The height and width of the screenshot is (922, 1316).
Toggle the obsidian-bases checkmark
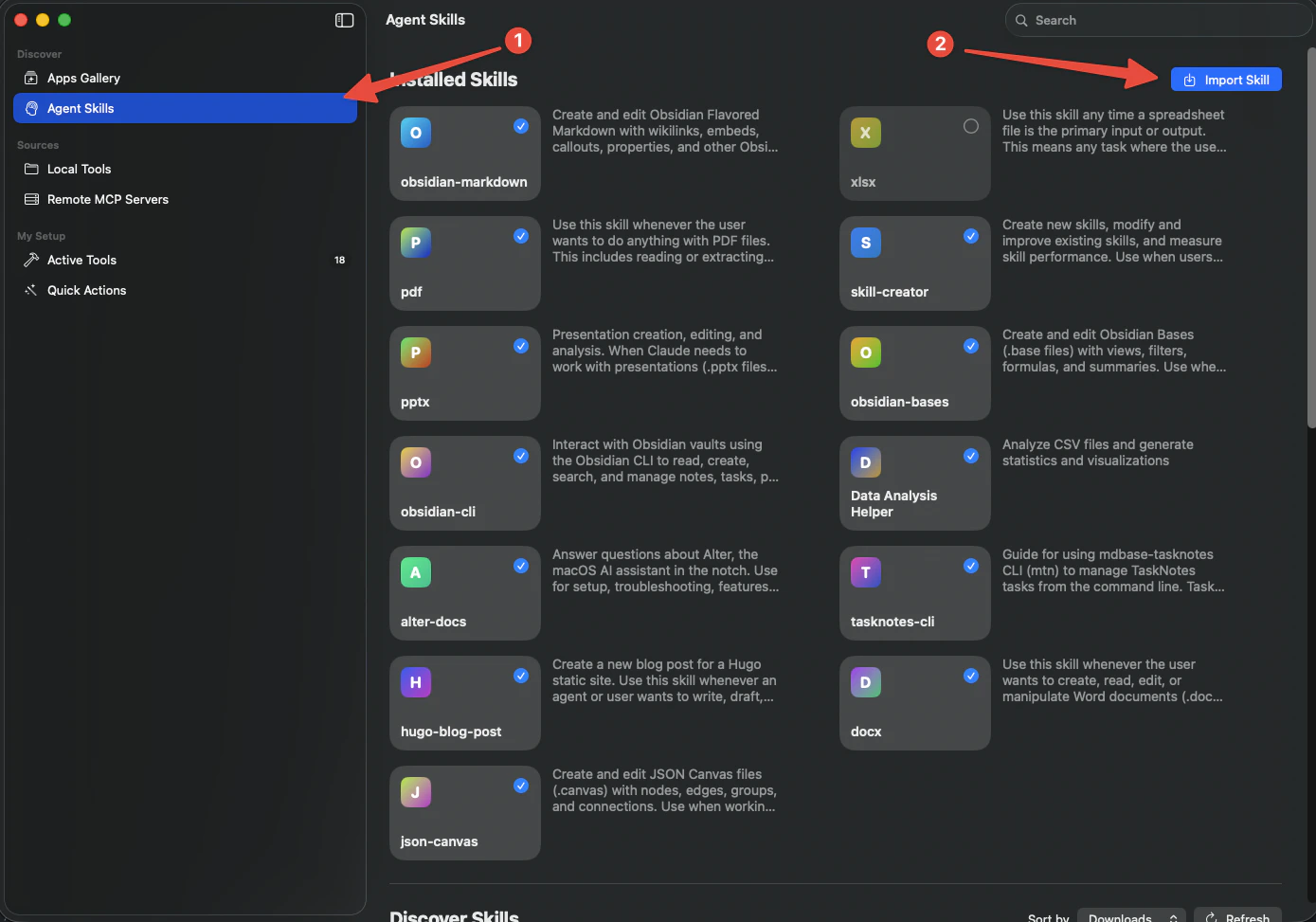(x=971, y=346)
